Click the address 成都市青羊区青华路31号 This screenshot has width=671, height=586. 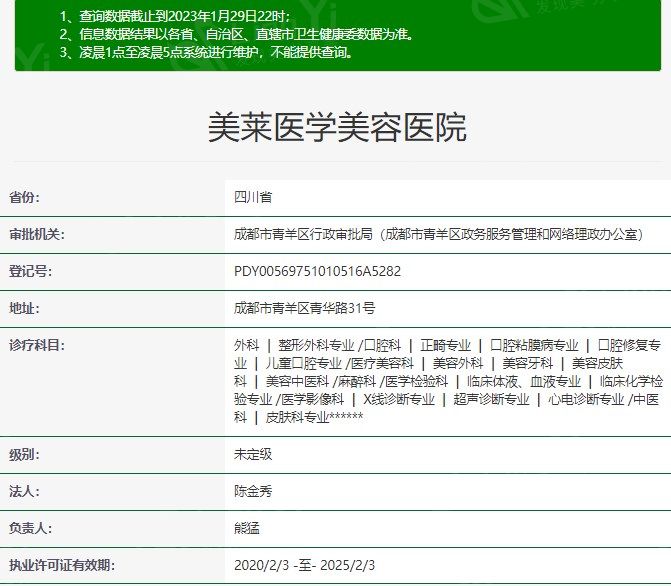click(x=304, y=308)
